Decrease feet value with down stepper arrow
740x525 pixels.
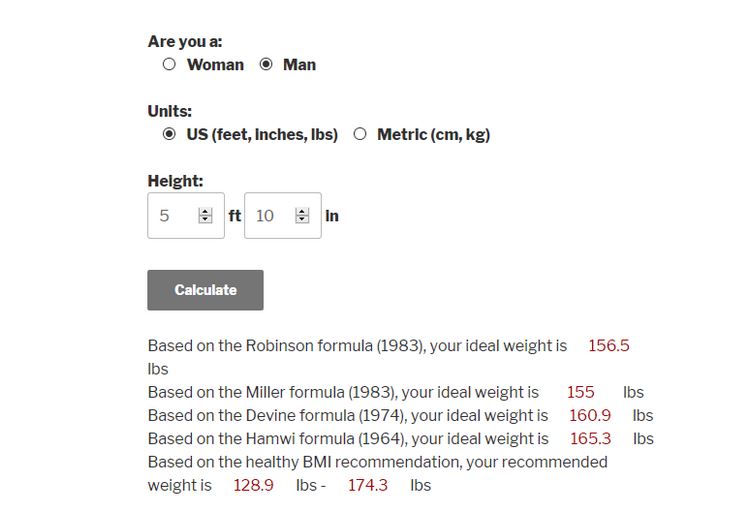(205, 219)
